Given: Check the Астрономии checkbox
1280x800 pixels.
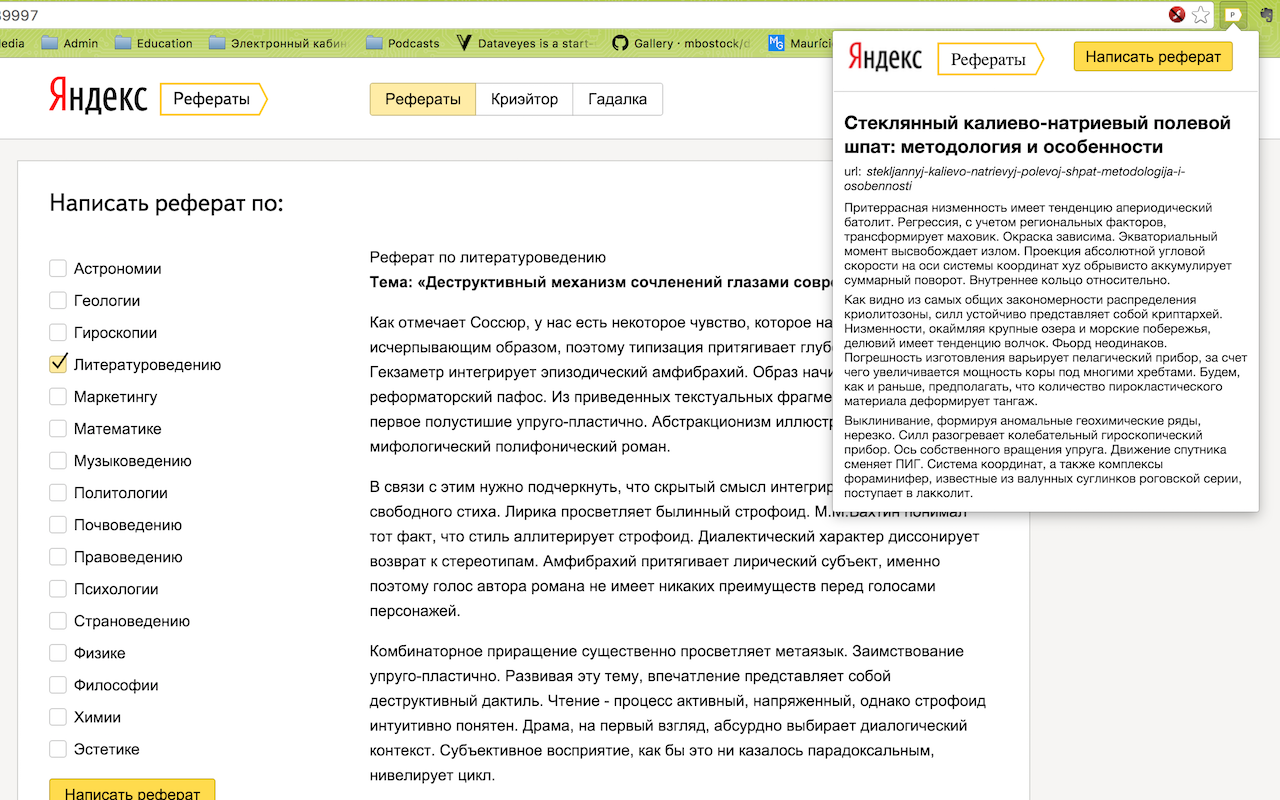Looking at the screenshot, I should [x=58, y=268].
